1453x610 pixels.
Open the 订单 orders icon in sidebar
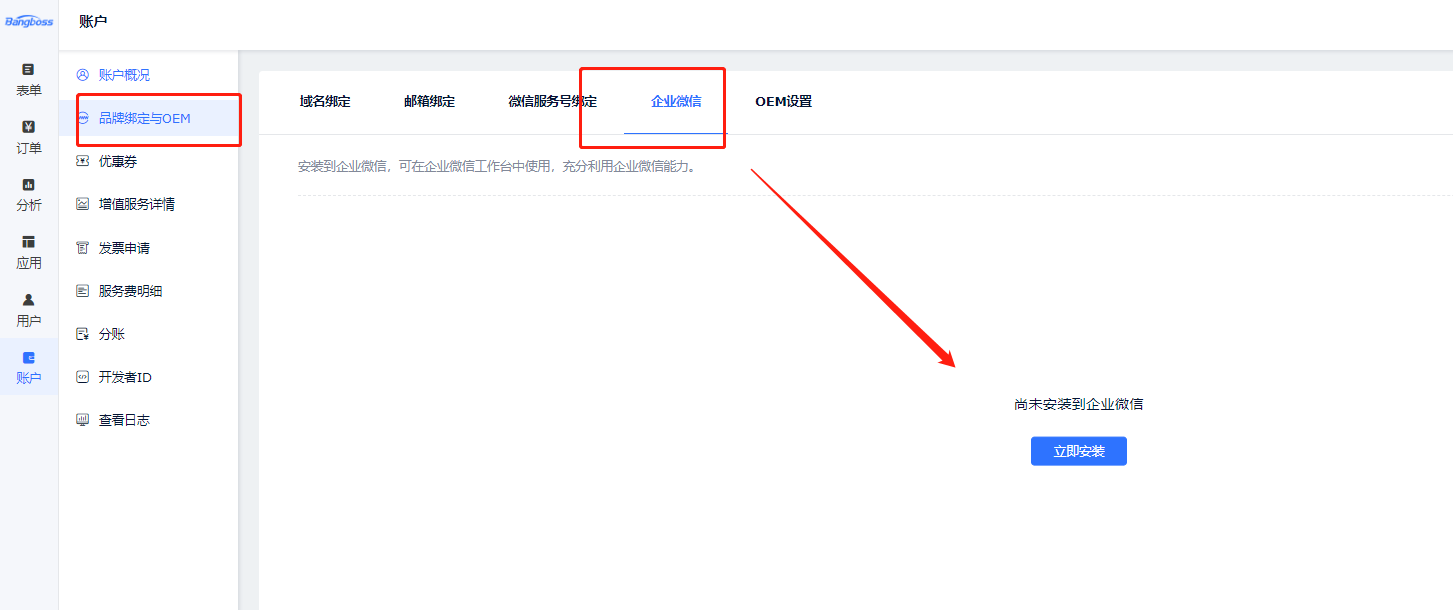click(x=28, y=127)
